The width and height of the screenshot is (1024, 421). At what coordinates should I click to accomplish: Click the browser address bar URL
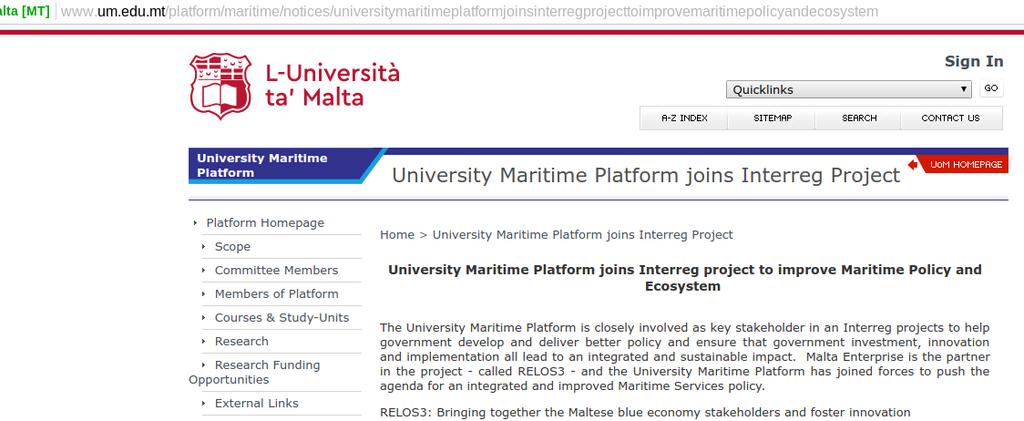coord(470,12)
